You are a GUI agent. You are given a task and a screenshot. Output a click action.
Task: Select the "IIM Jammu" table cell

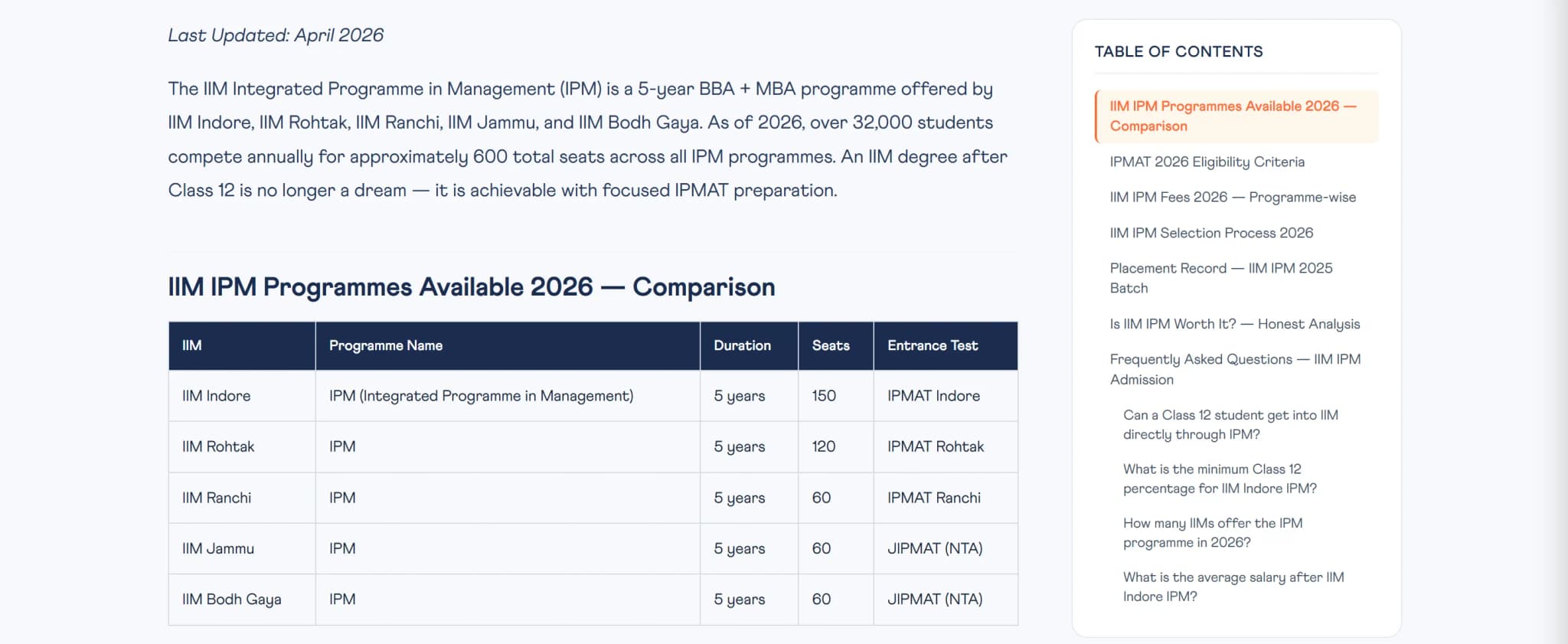(242, 549)
